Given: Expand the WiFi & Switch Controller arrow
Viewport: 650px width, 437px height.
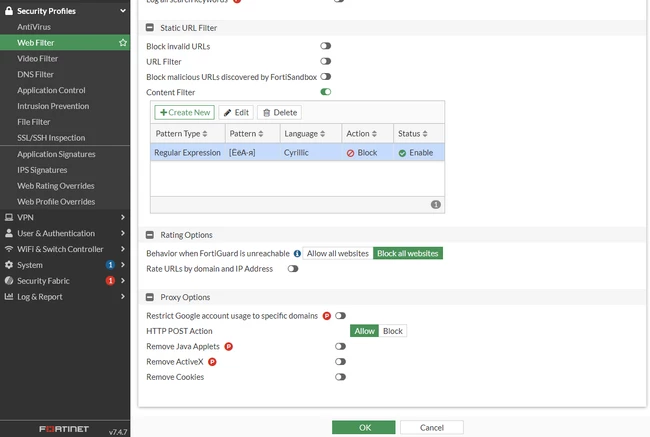Looking at the screenshot, I should click(123, 249).
